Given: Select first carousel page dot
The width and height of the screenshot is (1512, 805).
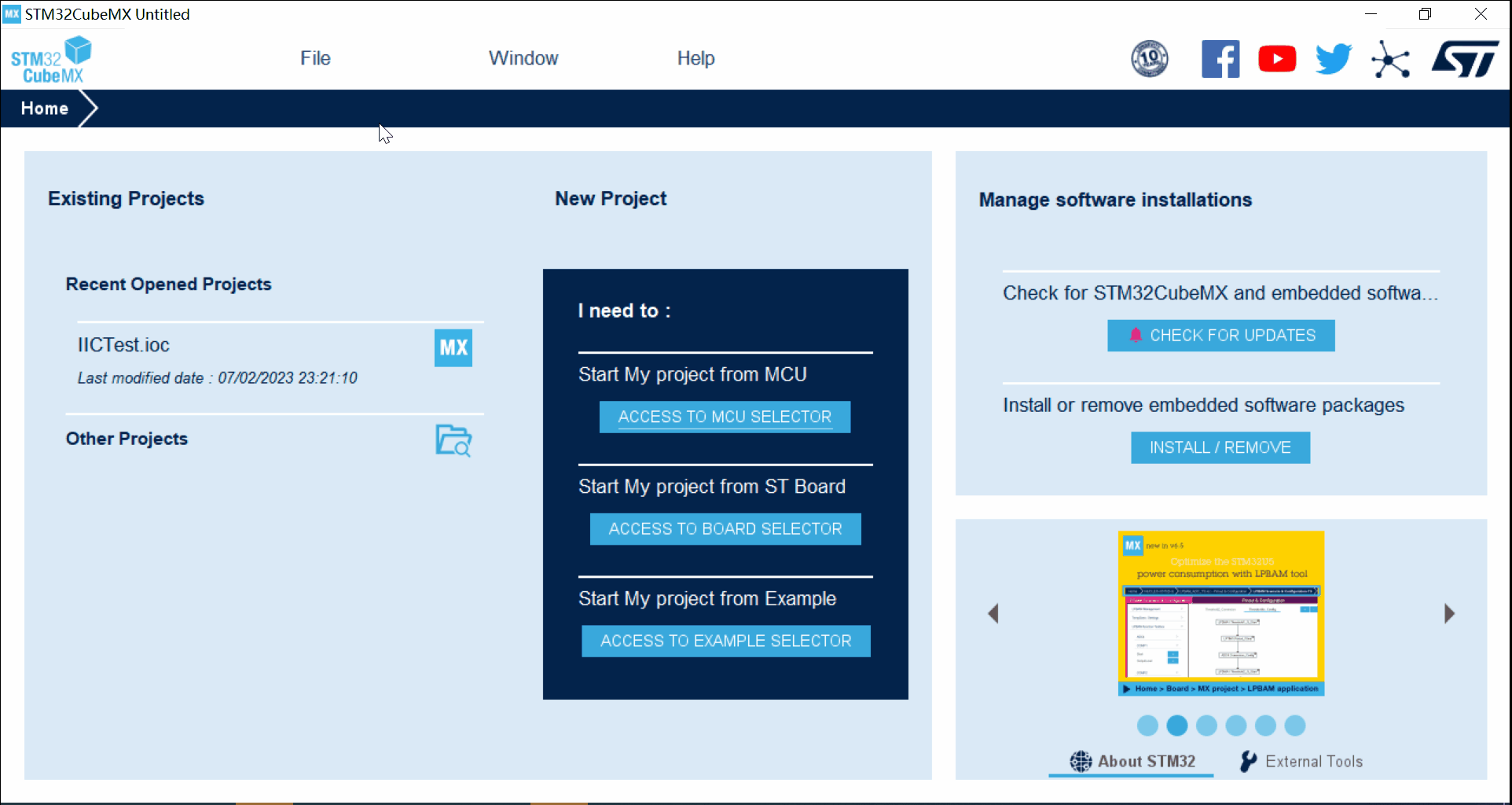Looking at the screenshot, I should tap(1147, 726).
